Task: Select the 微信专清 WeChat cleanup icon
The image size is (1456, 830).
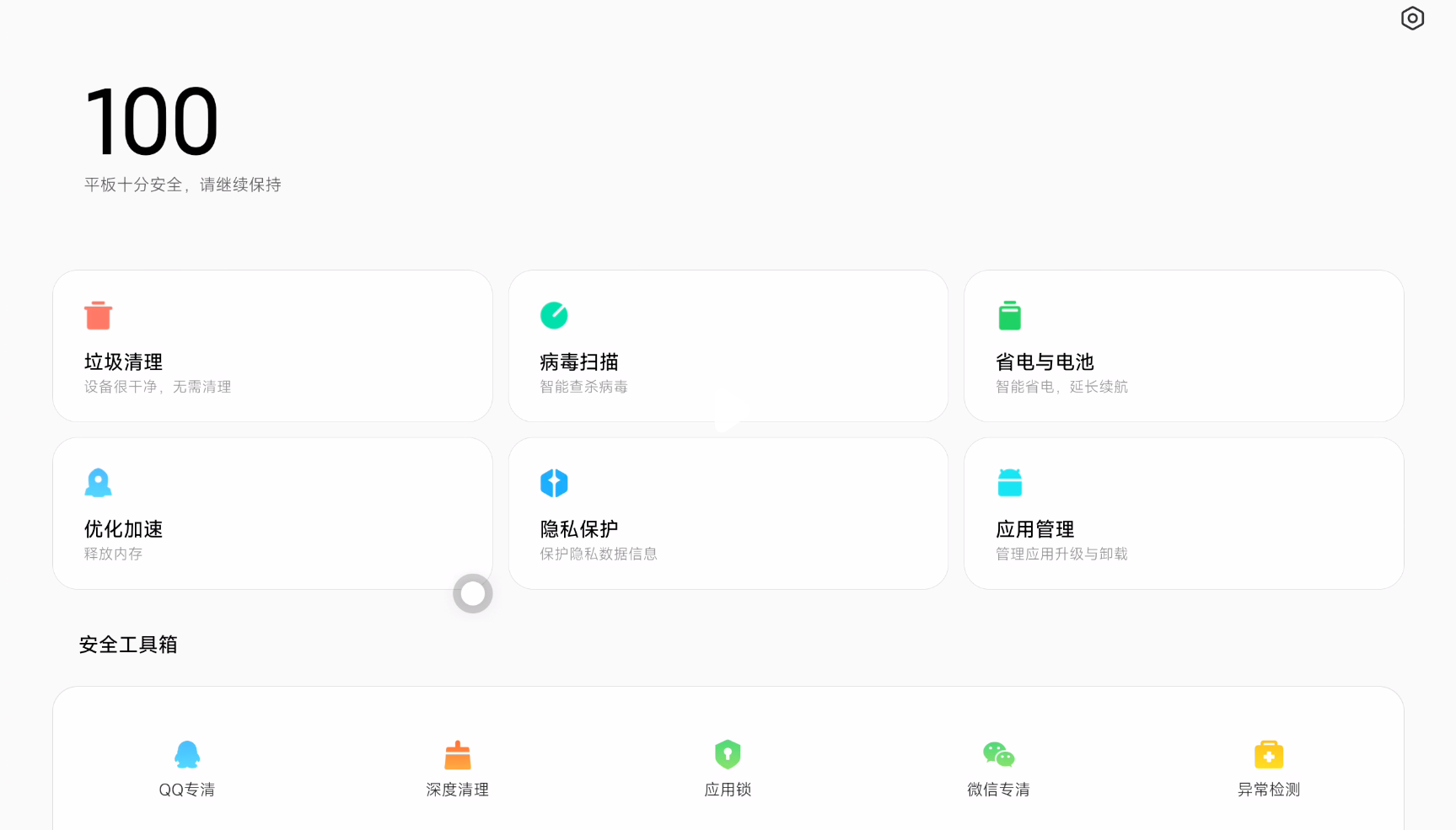Action: coord(998,754)
